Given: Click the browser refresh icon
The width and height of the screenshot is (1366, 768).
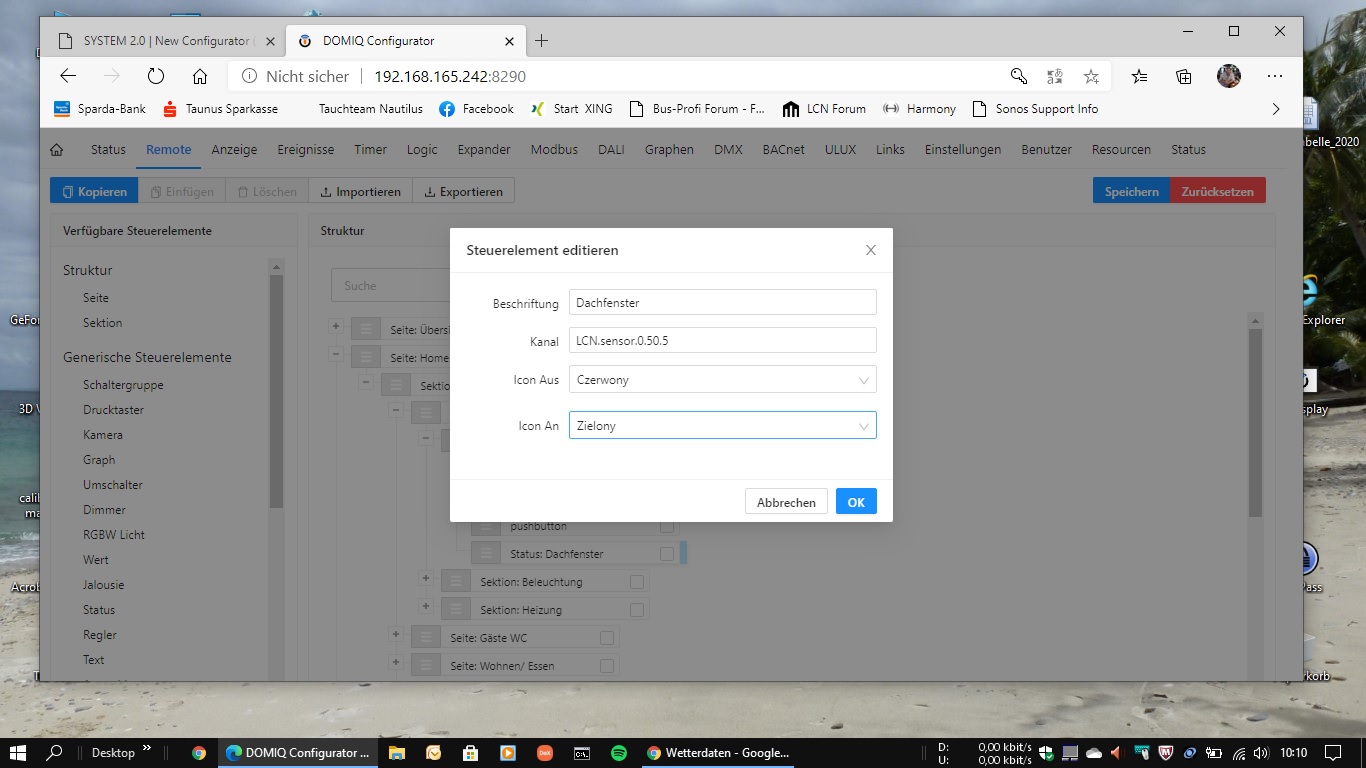Looking at the screenshot, I should (155, 76).
